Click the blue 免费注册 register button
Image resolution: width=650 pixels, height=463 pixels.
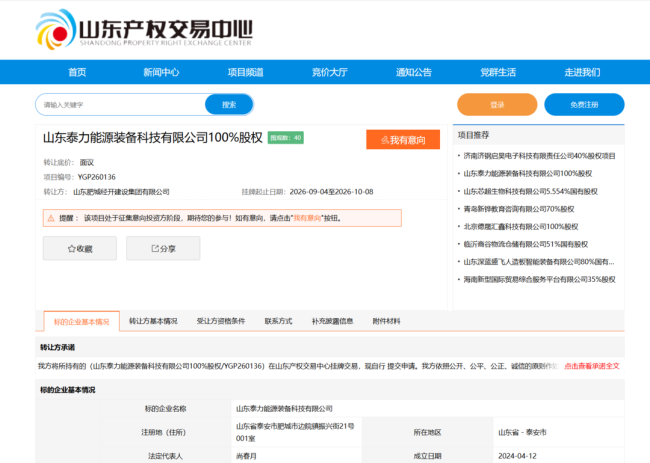click(584, 104)
